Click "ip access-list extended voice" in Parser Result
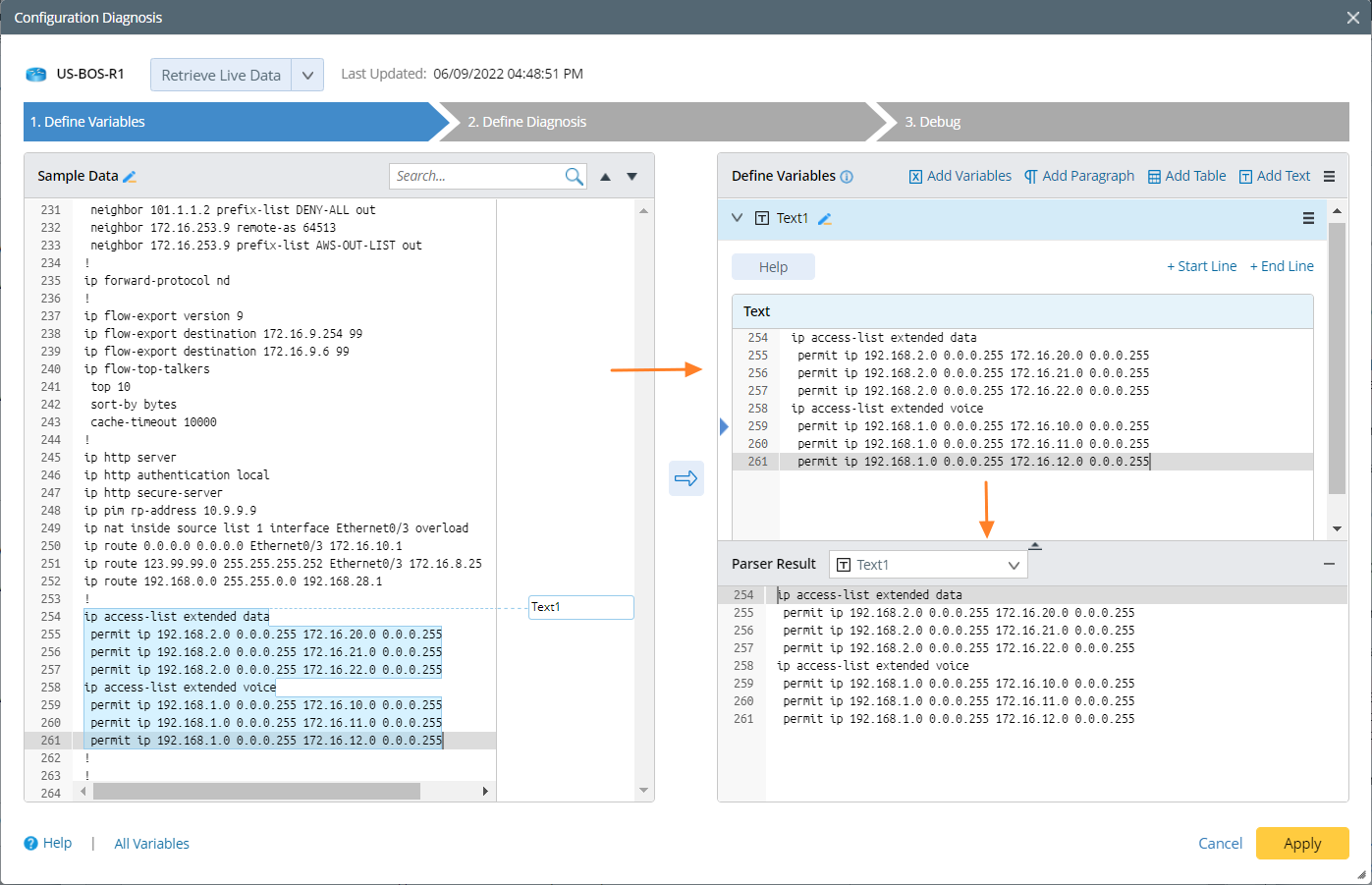Screen dimensions: 1372x885 pyautogui.click(x=873, y=666)
